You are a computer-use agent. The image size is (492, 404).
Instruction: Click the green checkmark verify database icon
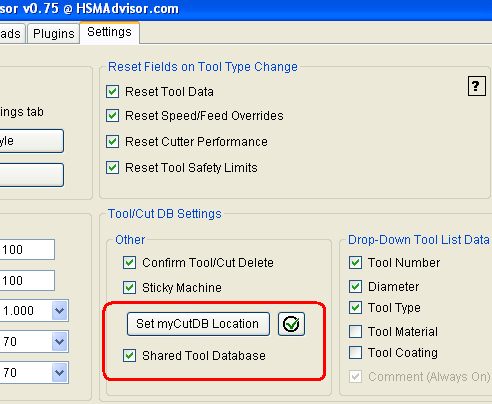pyautogui.click(x=291, y=324)
